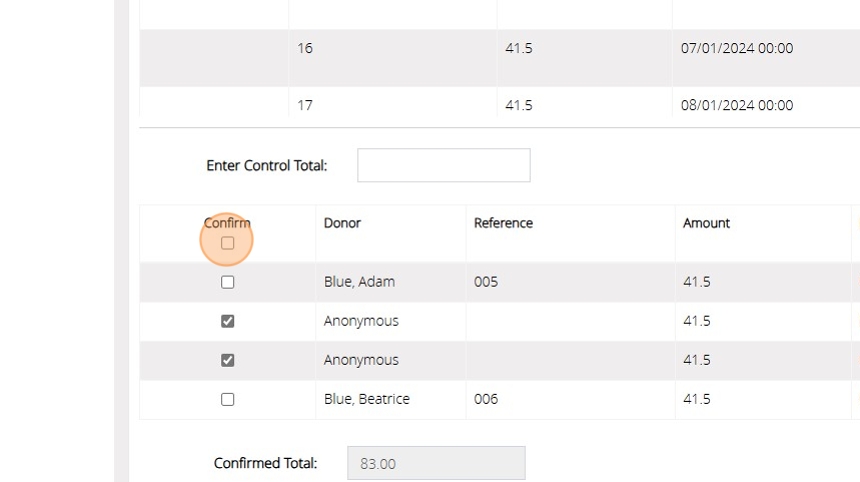Click reference number 005
This screenshot has width=860, height=482.
pyautogui.click(x=486, y=282)
